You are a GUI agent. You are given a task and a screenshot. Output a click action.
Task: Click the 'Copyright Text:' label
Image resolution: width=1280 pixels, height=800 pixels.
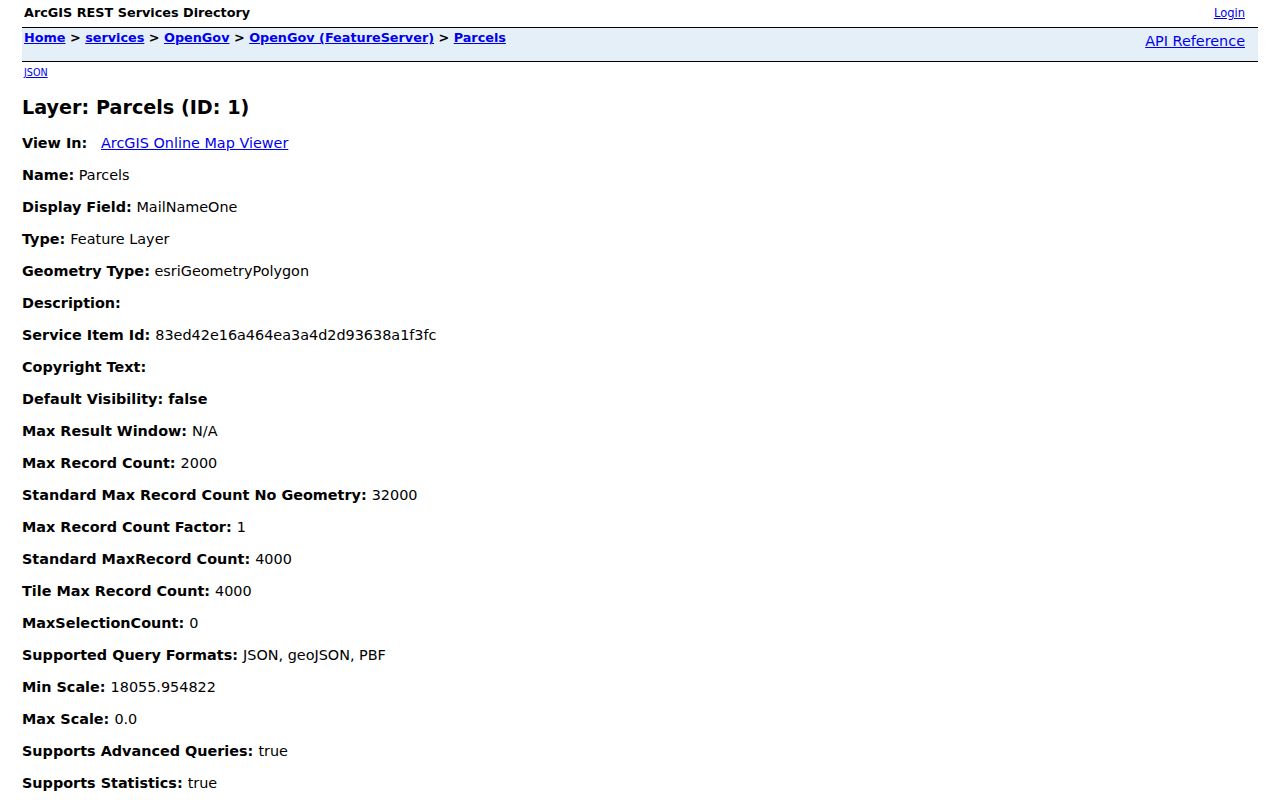[x=84, y=367]
